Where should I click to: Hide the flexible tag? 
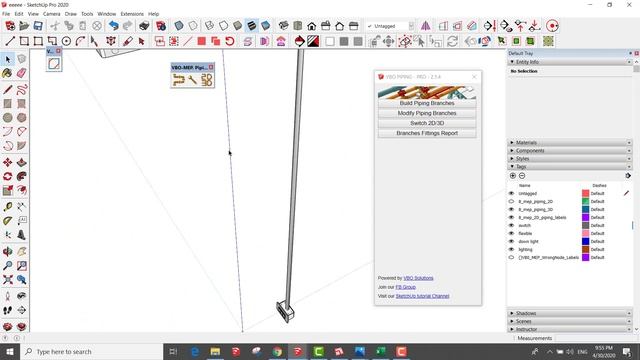coord(511,233)
